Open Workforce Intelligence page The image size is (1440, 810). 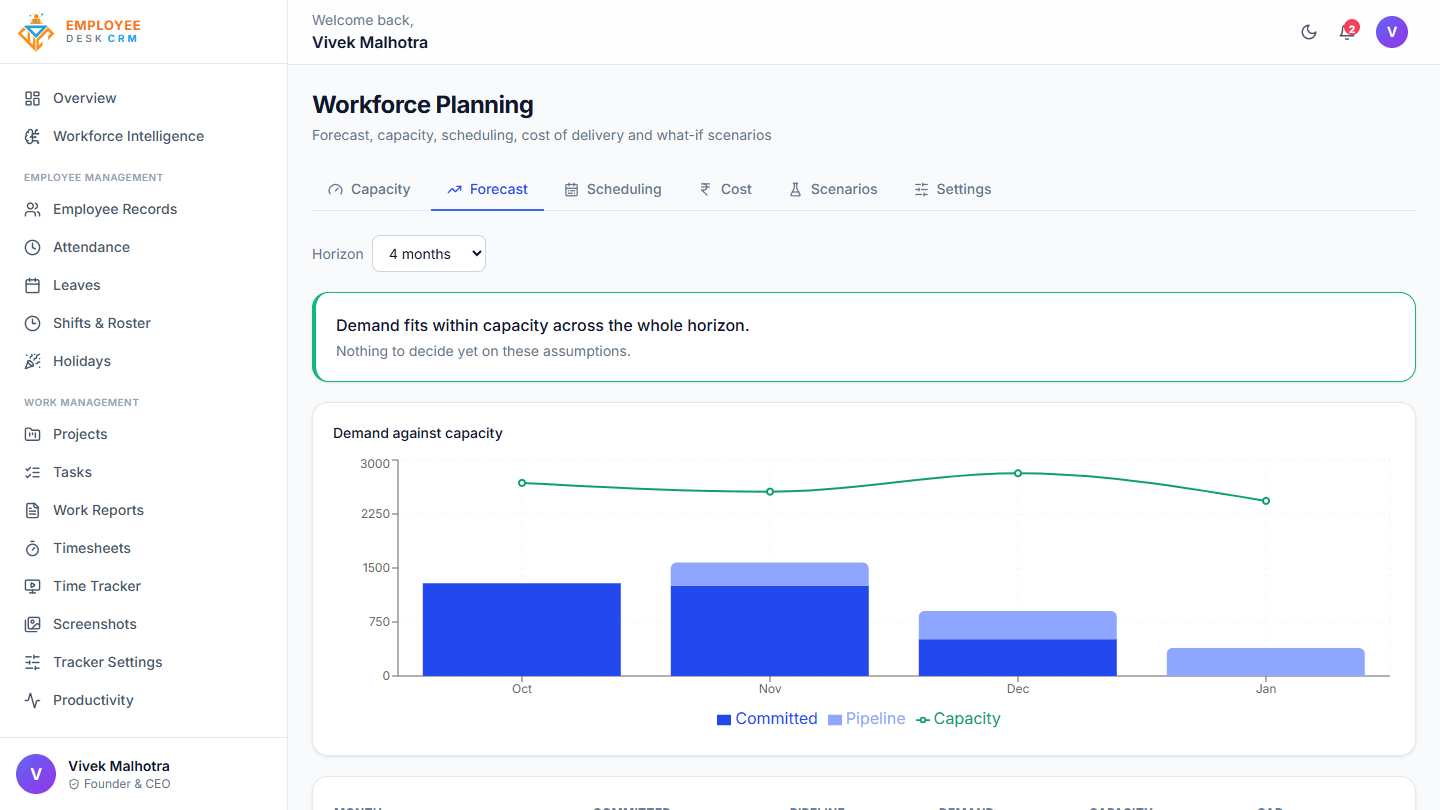point(144,136)
